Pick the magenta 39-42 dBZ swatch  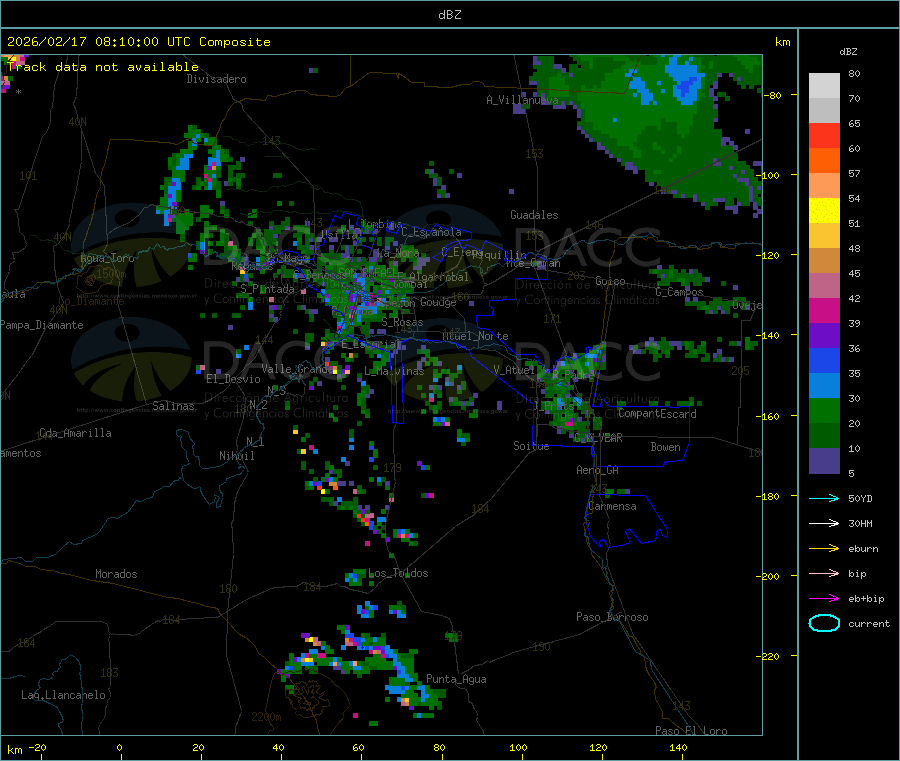tap(824, 310)
